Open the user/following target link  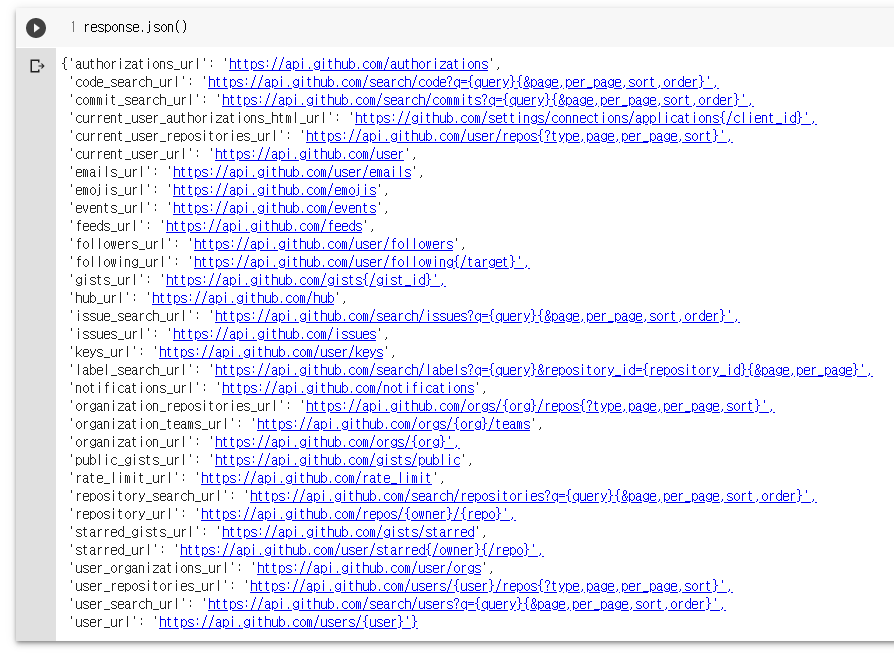click(361, 262)
